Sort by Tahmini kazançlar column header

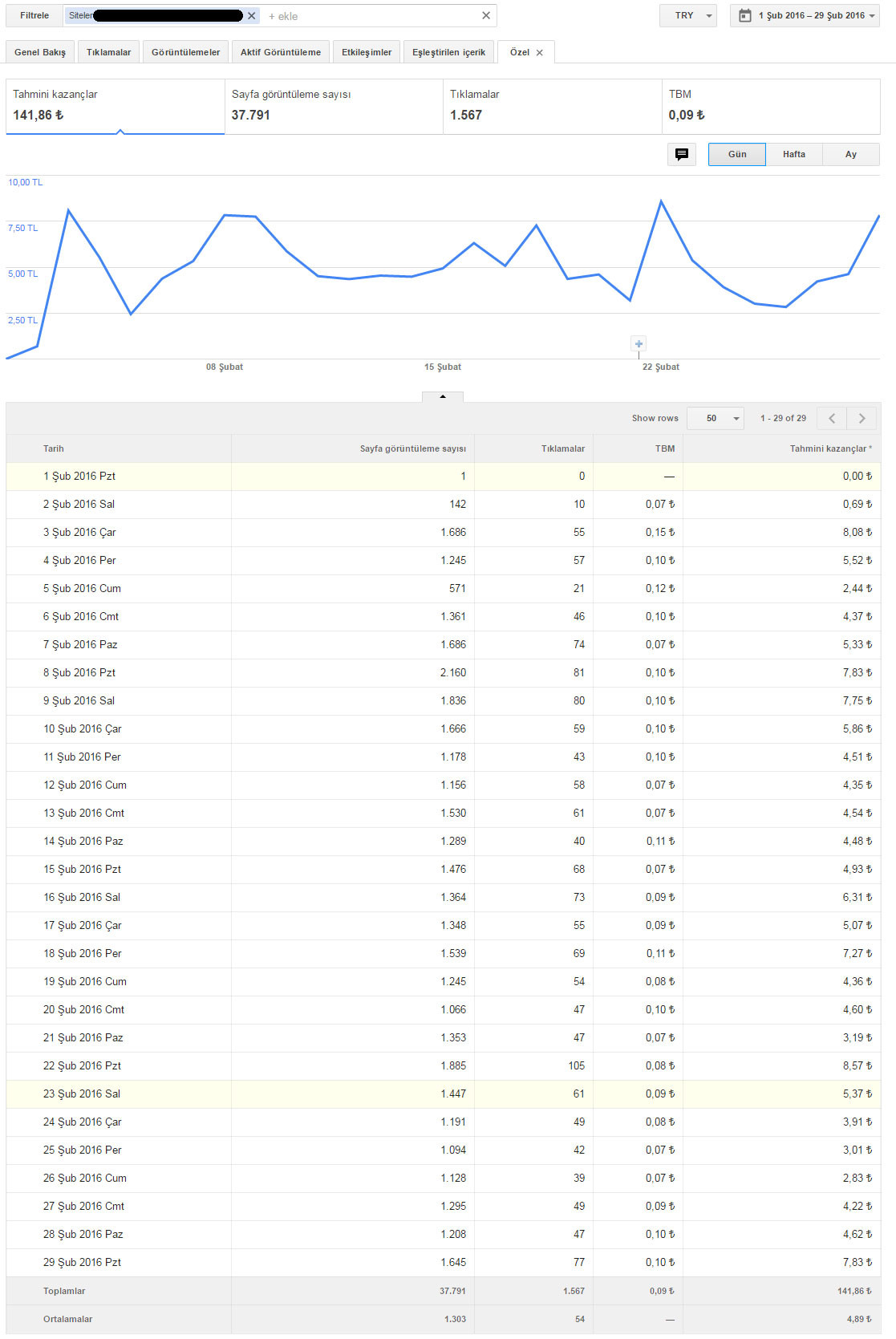coord(830,448)
